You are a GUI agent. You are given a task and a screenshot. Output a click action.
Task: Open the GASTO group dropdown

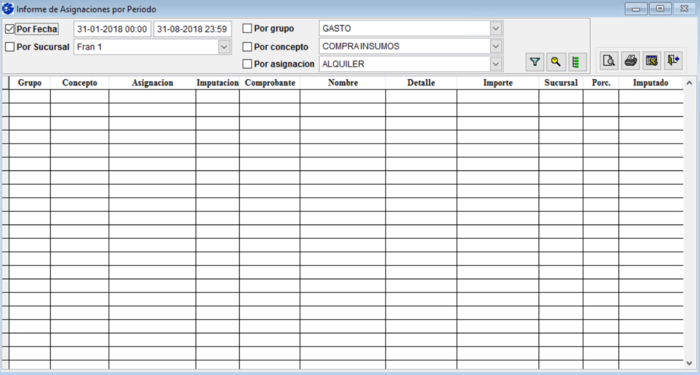coord(496,29)
